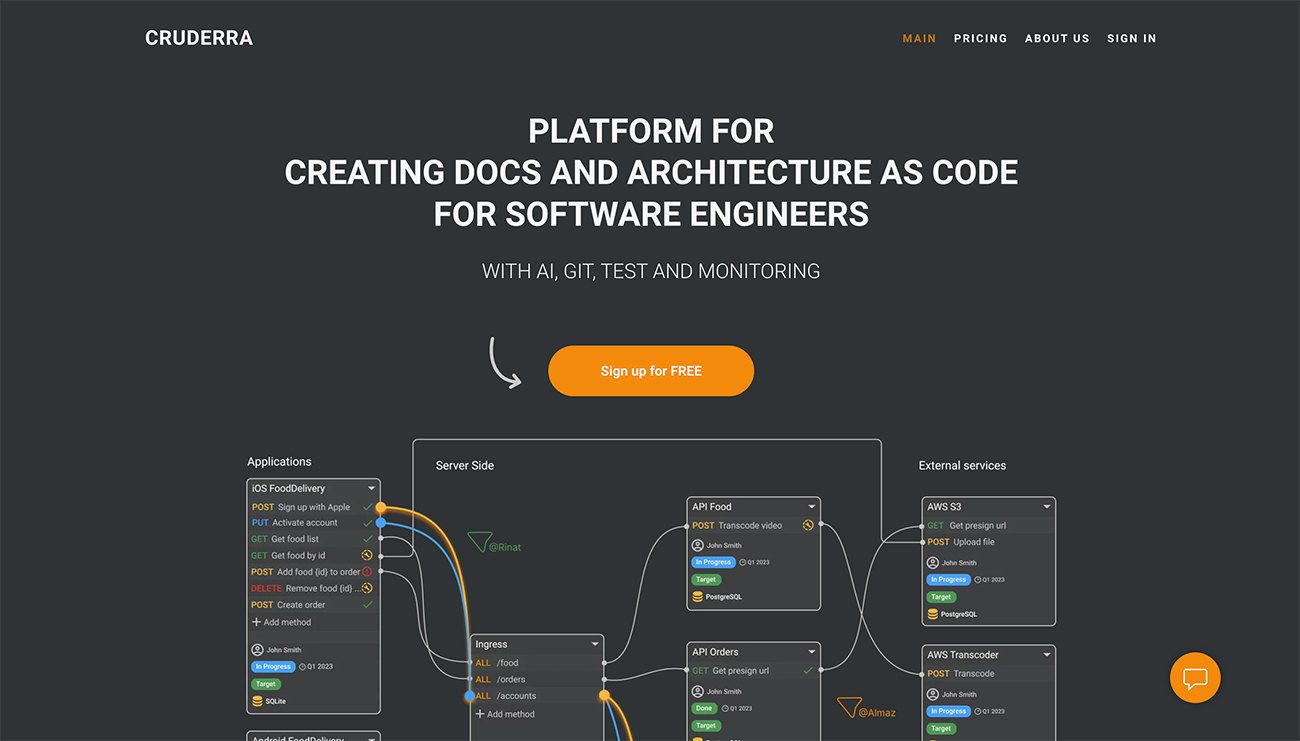Collapse the Ingress card using its arrow
The image size is (1300, 741).
click(x=595, y=645)
